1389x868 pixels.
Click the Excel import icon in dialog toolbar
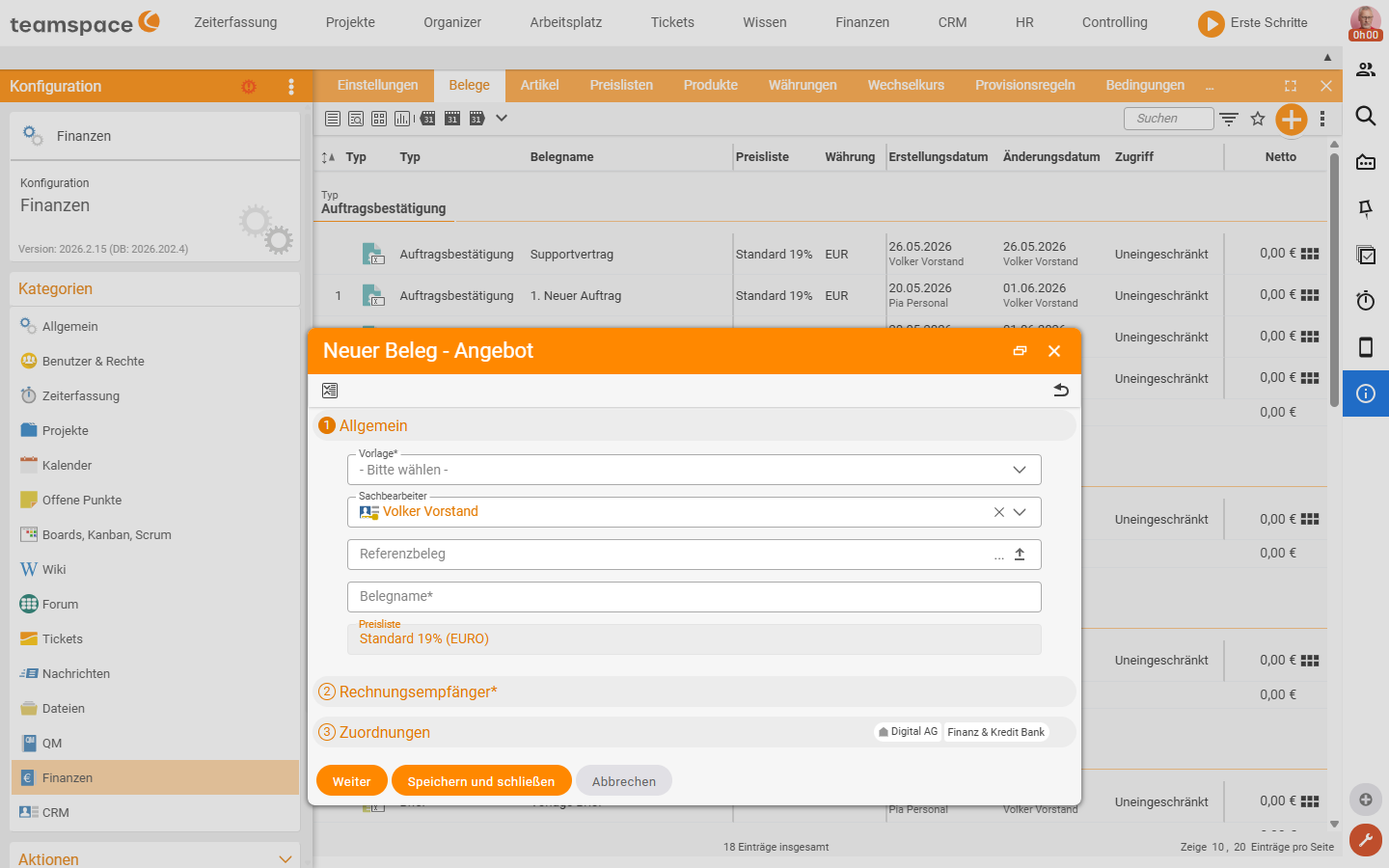330,391
